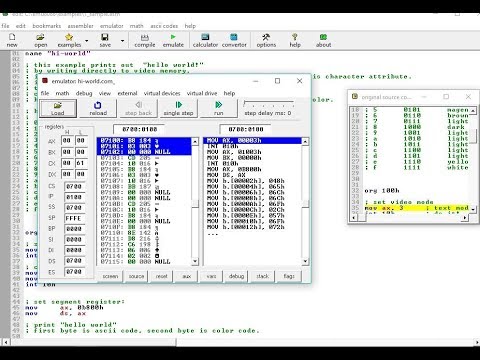
Task: Click the SP register field FFFE
Action: click(x=74, y=218)
